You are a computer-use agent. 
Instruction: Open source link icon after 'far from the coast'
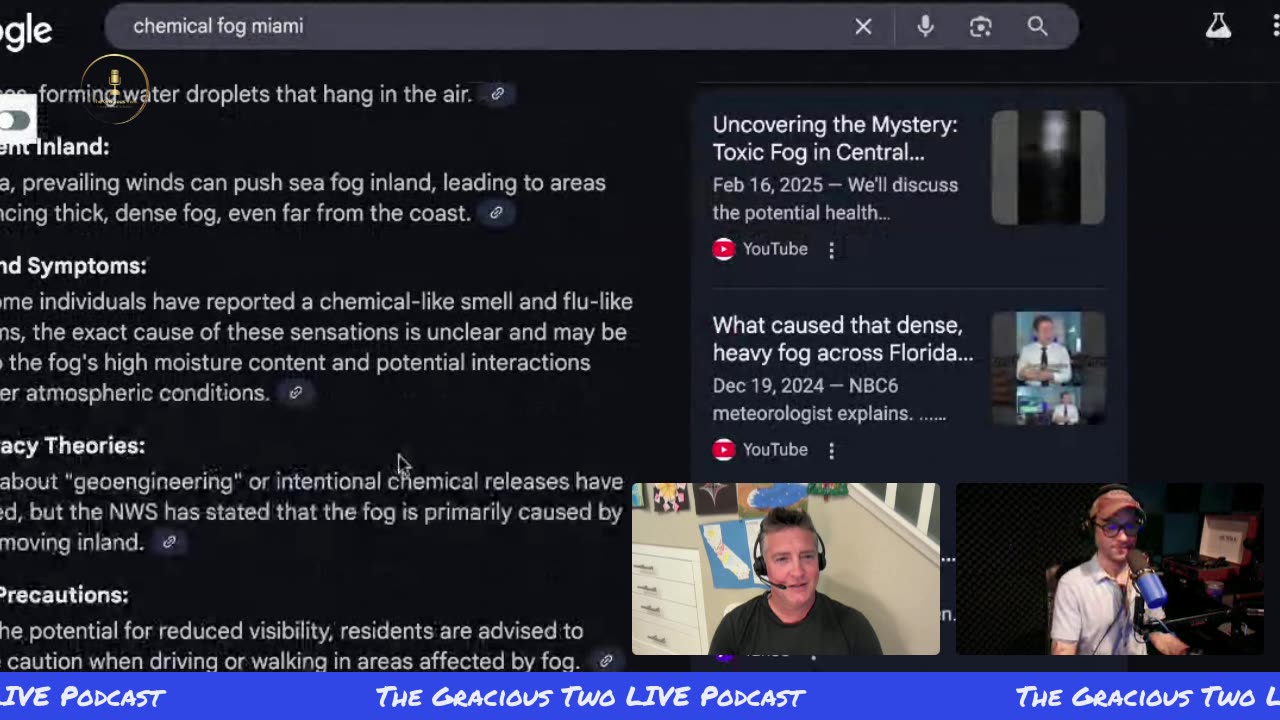[x=496, y=213]
